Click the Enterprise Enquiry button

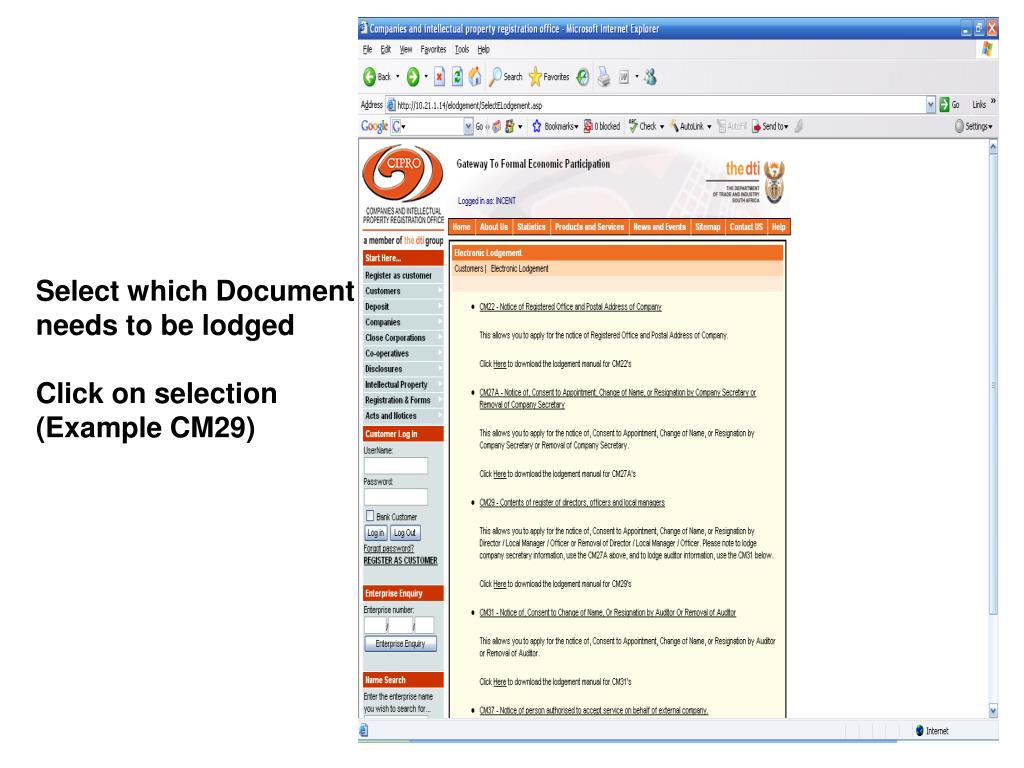[400, 644]
